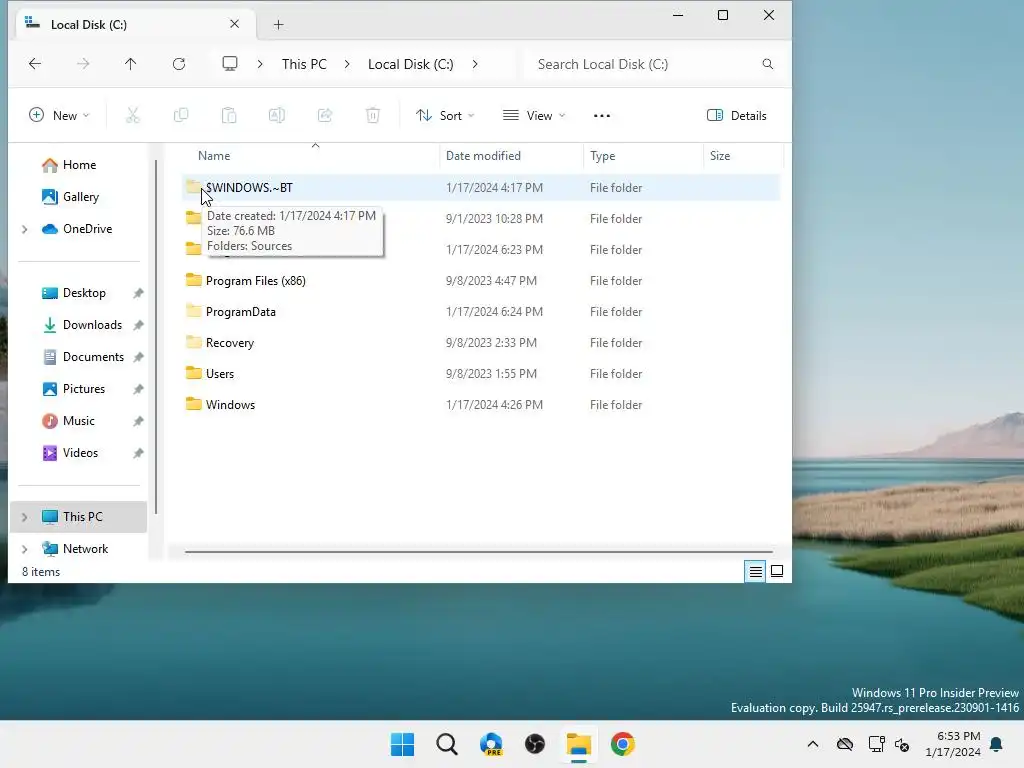The image size is (1024, 768).
Task: Expand the This PC tree node
Action: pyautogui.click(x=25, y=517)
